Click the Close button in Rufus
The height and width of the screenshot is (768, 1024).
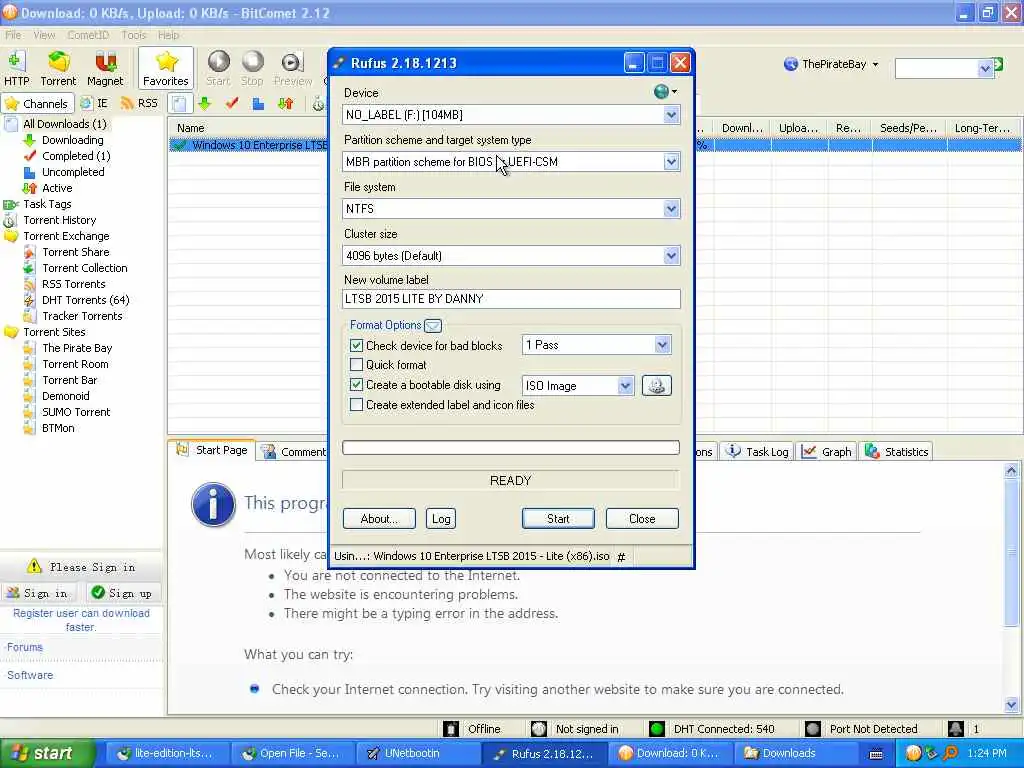coord(642,519)
